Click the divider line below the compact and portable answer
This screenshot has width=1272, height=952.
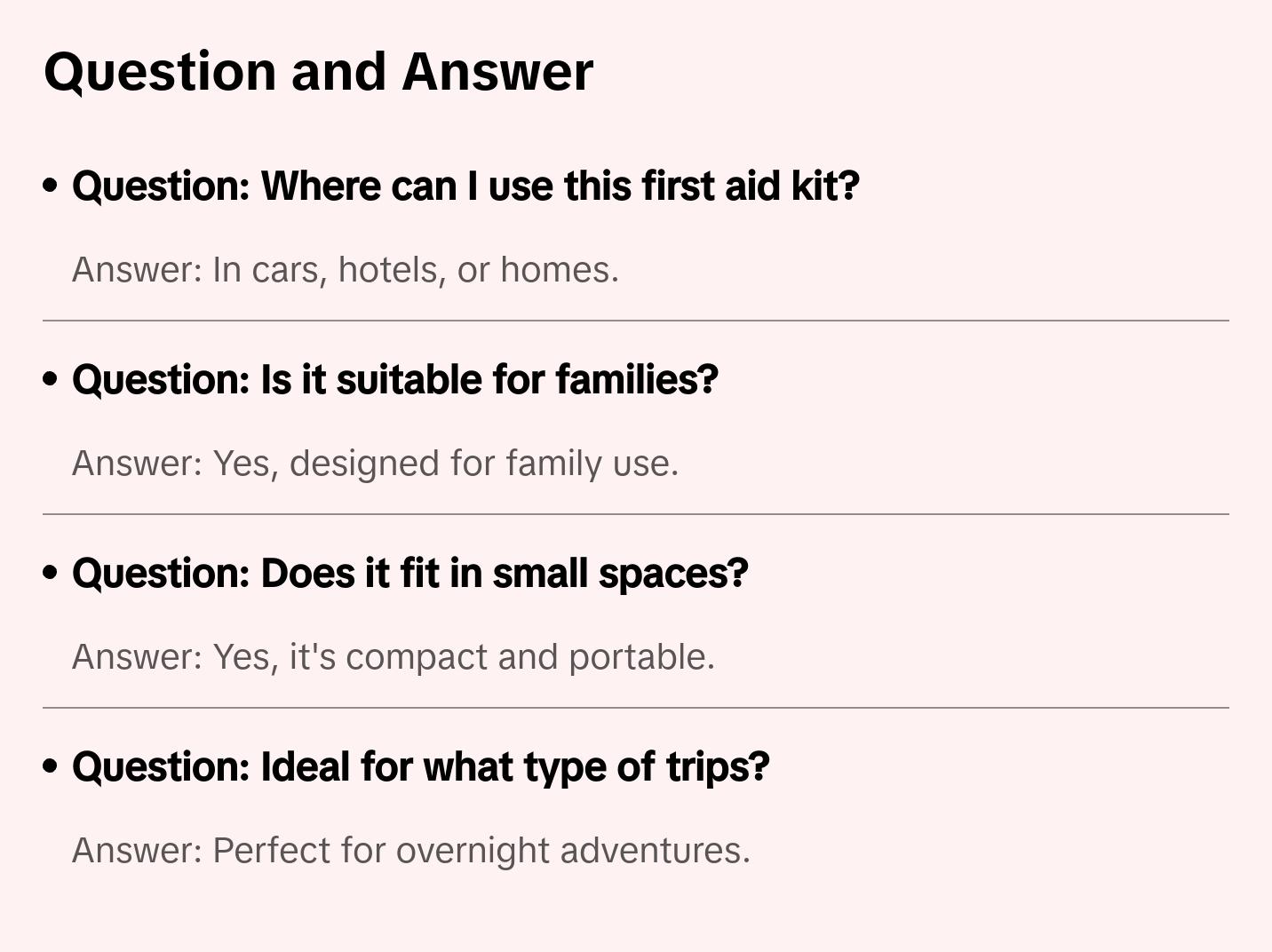pyautogui.click(x=636, y=708)
